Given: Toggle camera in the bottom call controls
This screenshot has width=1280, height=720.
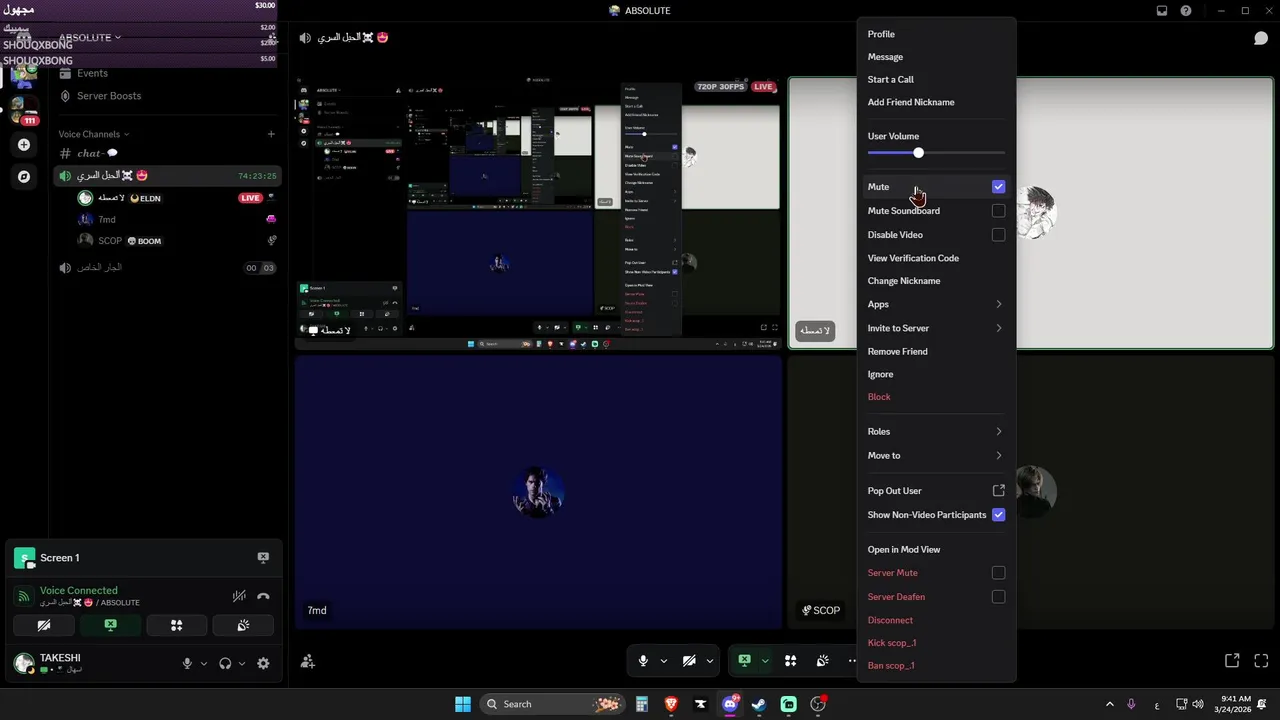Looking at the screenshot, I should (x=689, y=661).
